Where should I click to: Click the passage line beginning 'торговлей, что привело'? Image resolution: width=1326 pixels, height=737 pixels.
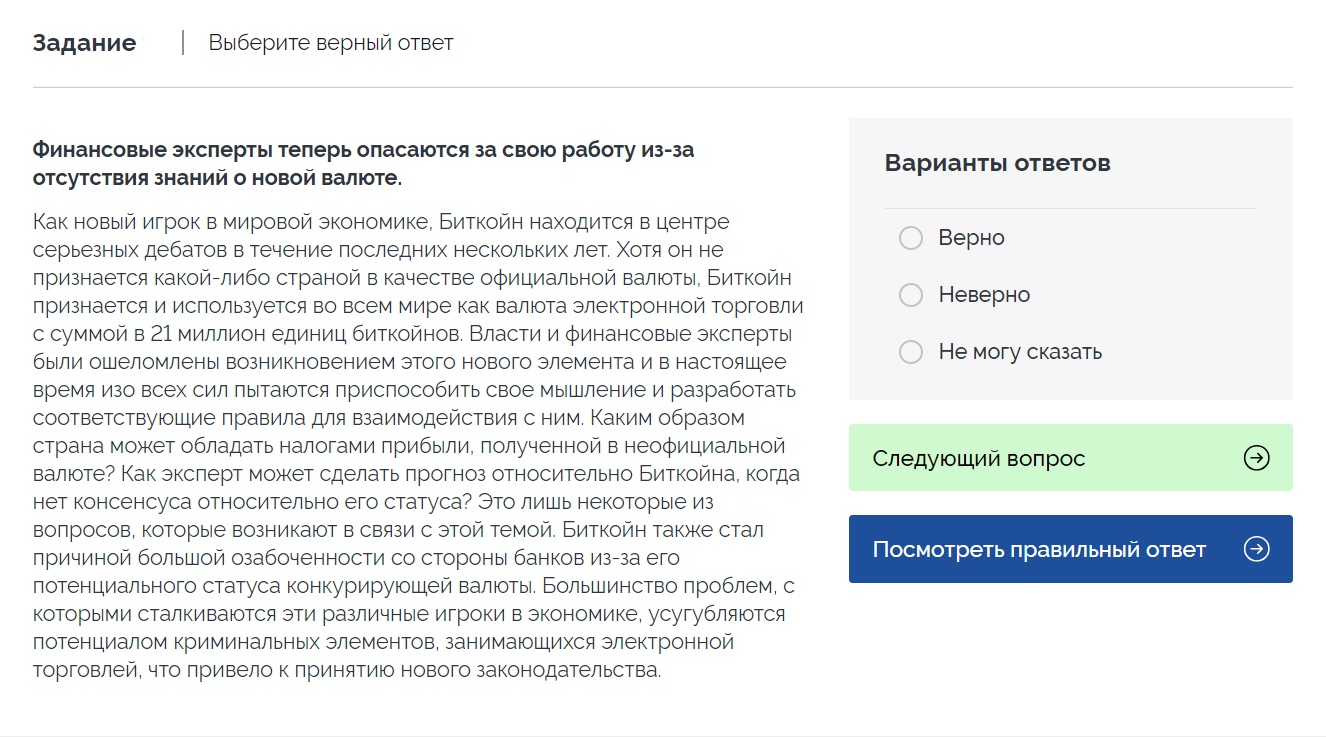347,670
